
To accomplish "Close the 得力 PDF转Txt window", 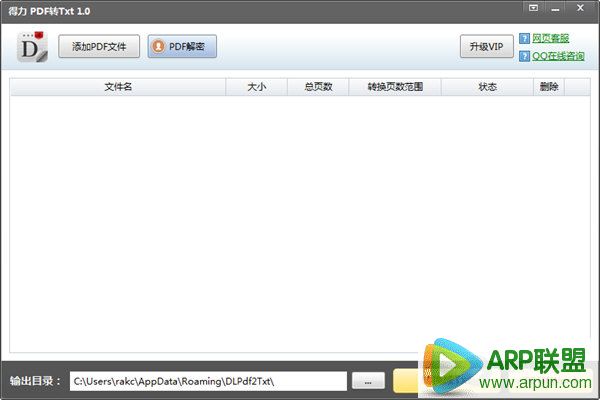I will [580, 8].
